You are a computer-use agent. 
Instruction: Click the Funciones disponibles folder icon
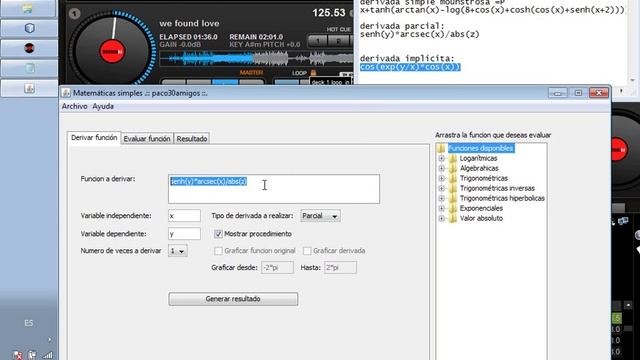tap(441, 148)
